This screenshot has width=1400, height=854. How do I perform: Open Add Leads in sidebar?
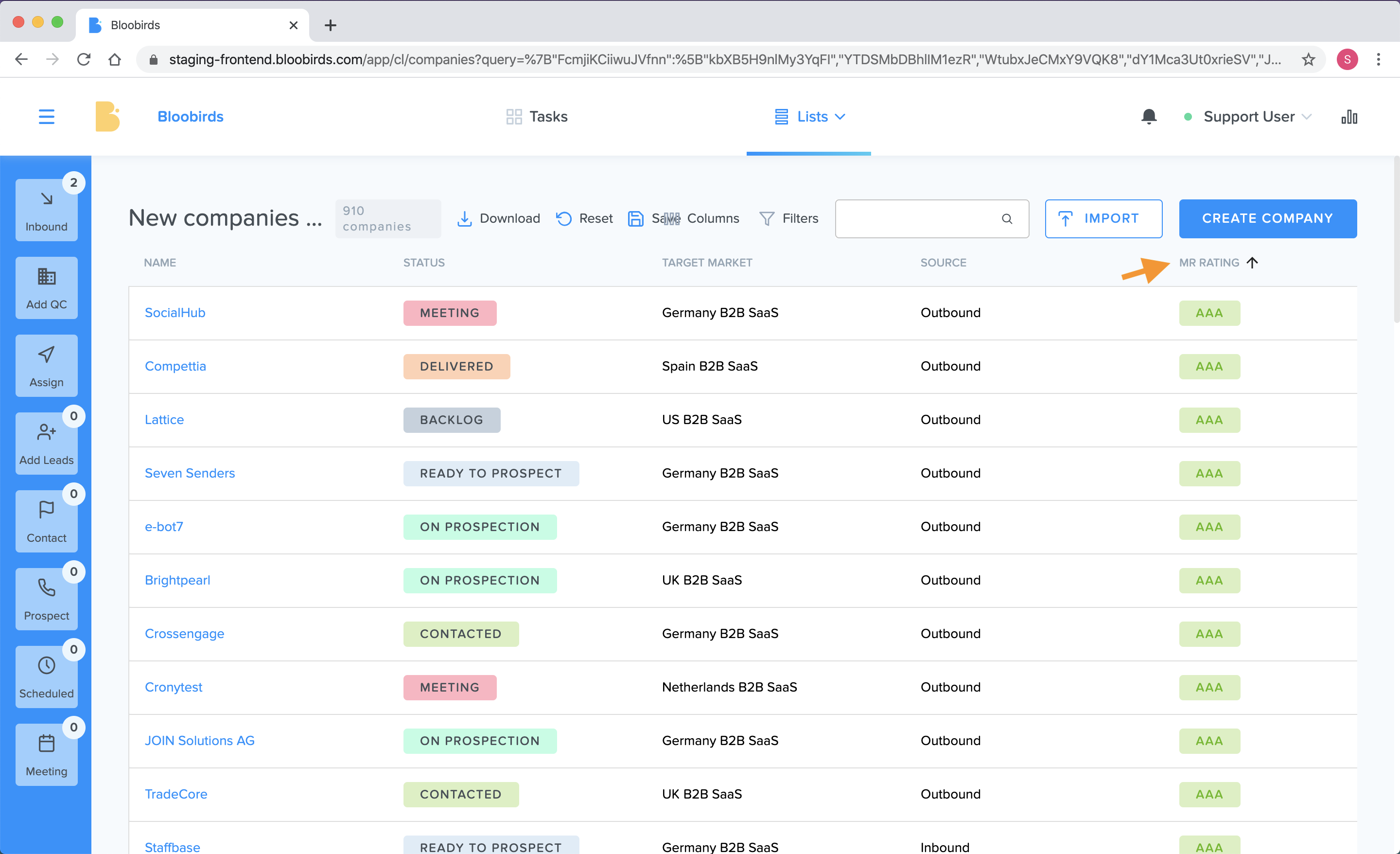click(x=47, y=444)
